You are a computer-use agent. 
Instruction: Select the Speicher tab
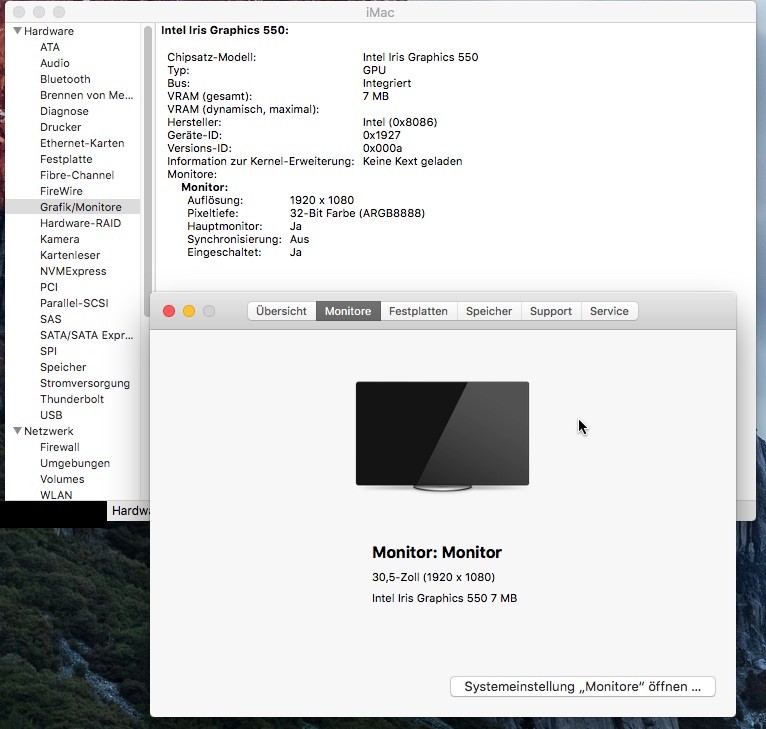click(x=489, y=311)
